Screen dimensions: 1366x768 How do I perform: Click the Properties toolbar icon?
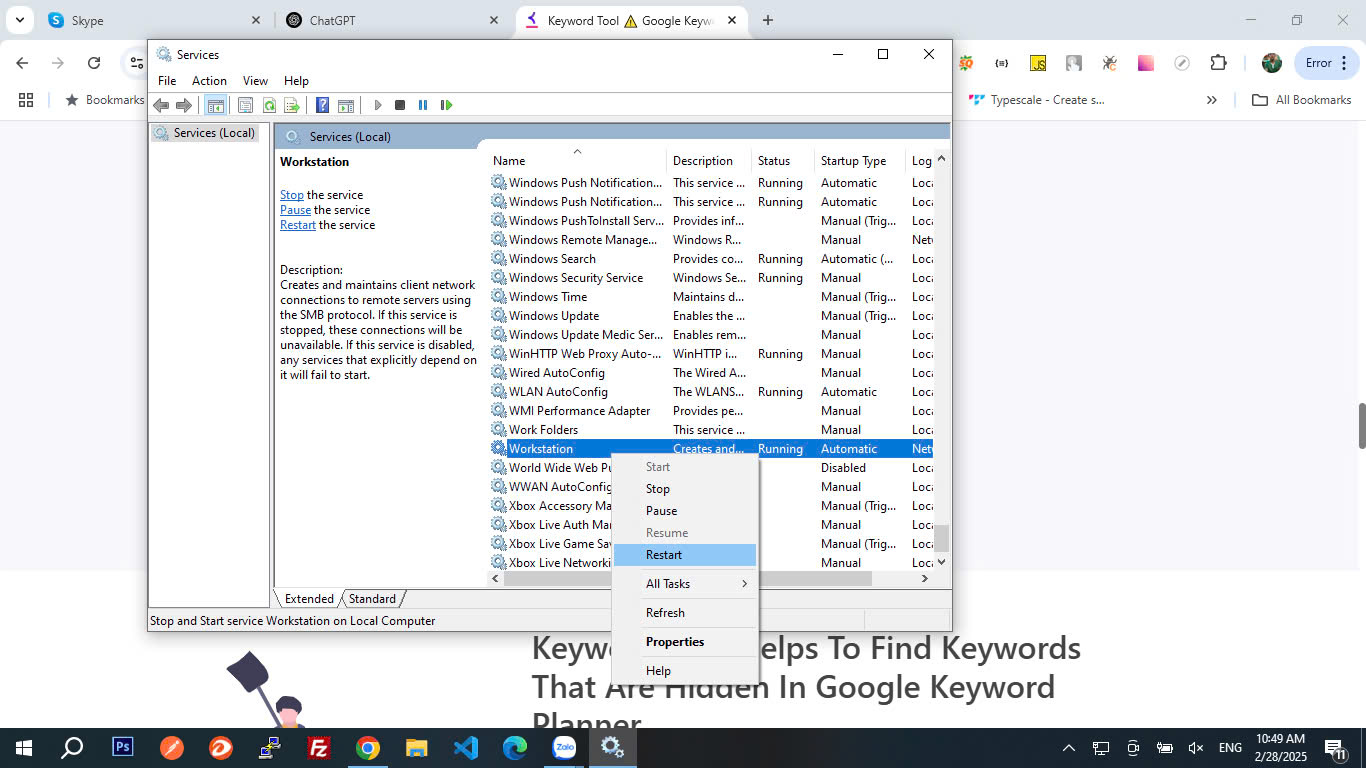point(245,105)
